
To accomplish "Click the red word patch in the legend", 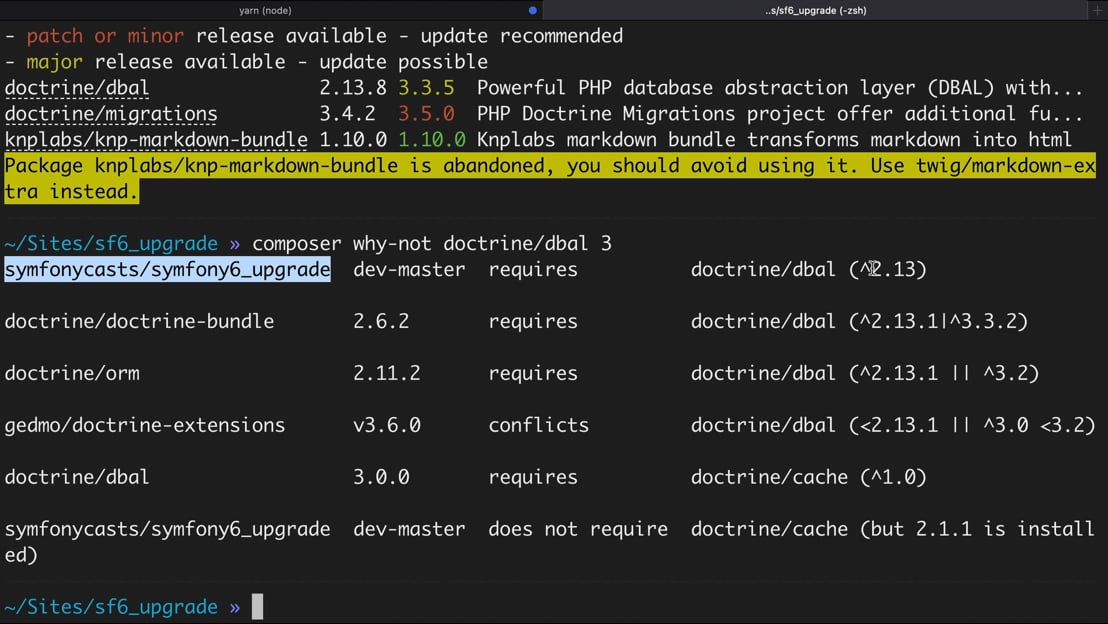I will (x=54, y=36).
